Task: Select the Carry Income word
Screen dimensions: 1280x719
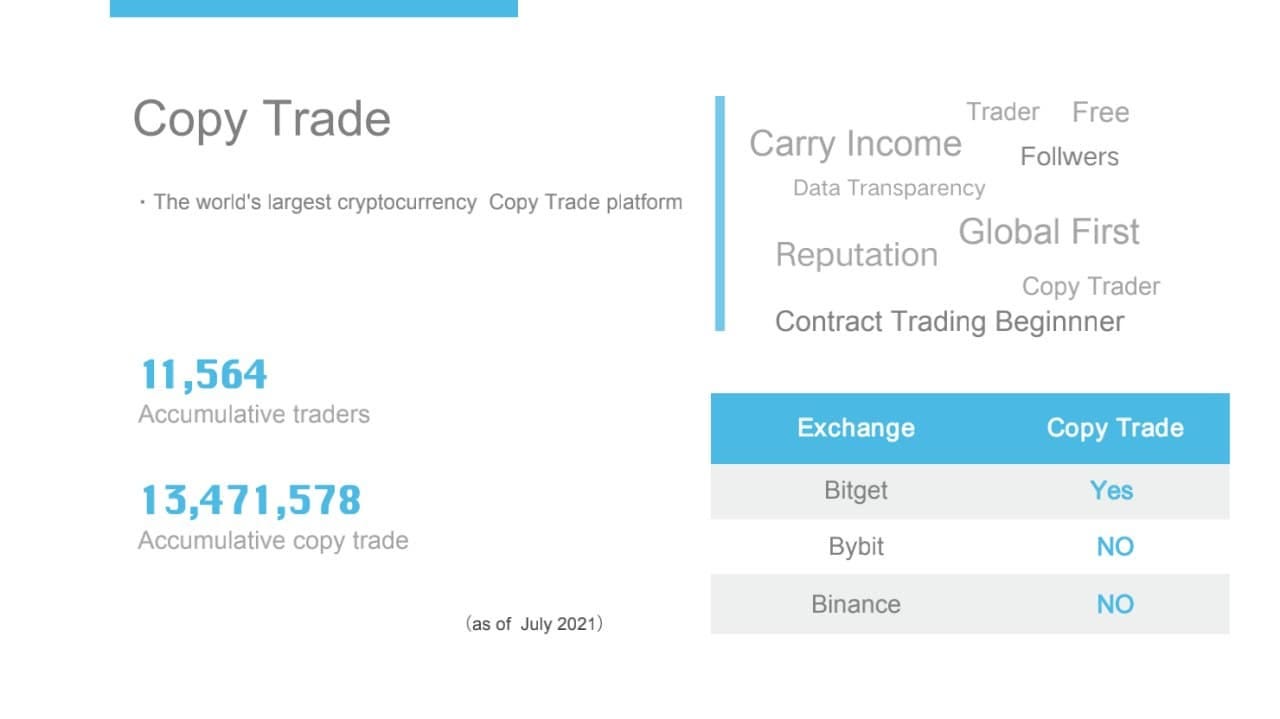Action: click(856, 144)
